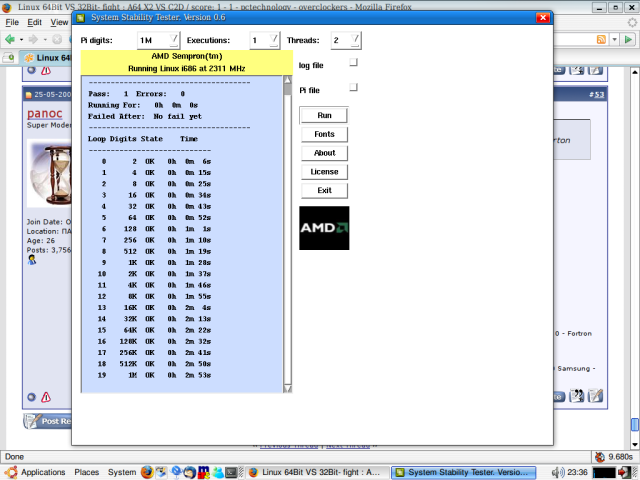Open Firefox View menu
Viewport: 640px width, 480px height.
click(59, 22)
